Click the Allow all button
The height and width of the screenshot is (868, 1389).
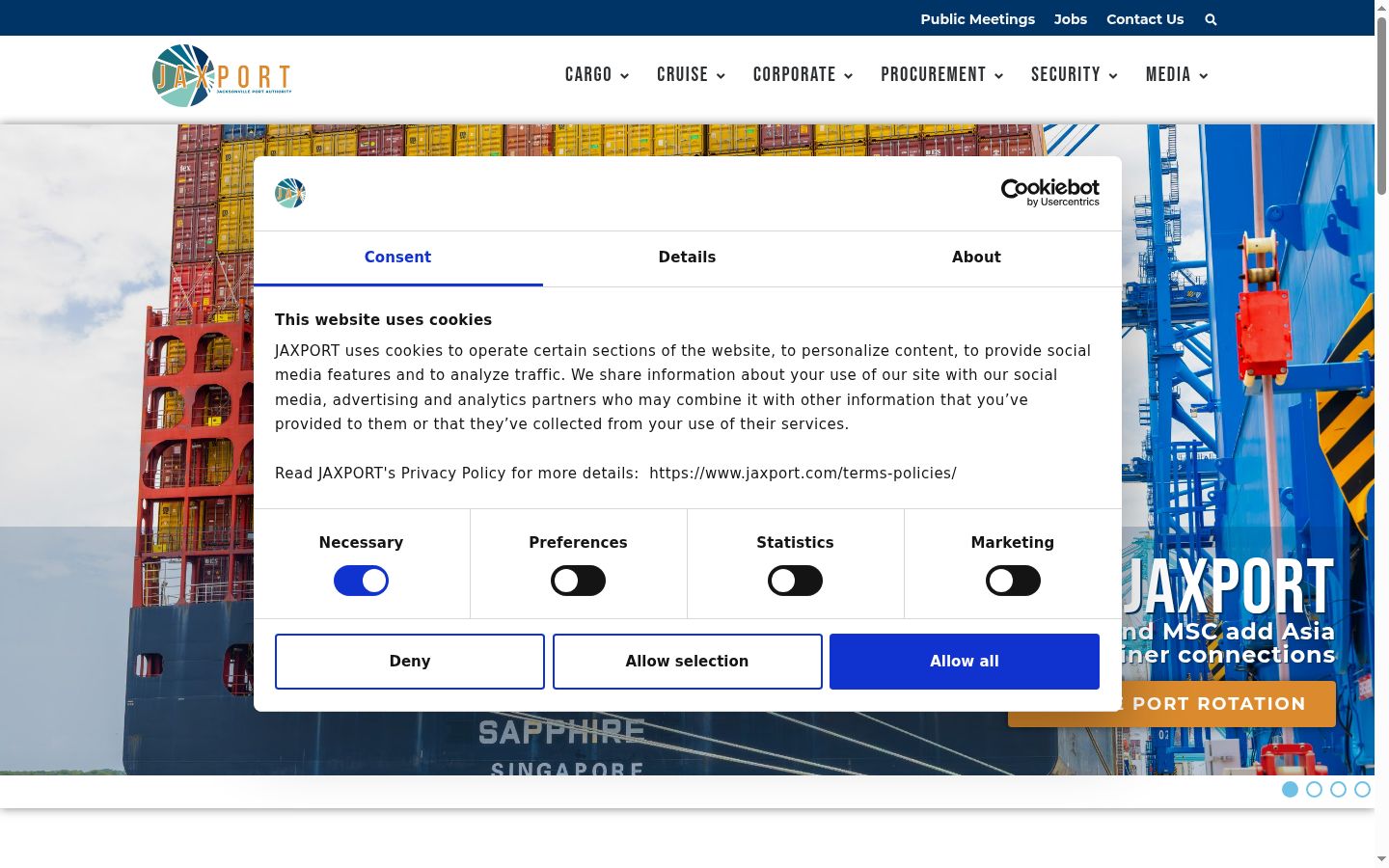point(965,662)
